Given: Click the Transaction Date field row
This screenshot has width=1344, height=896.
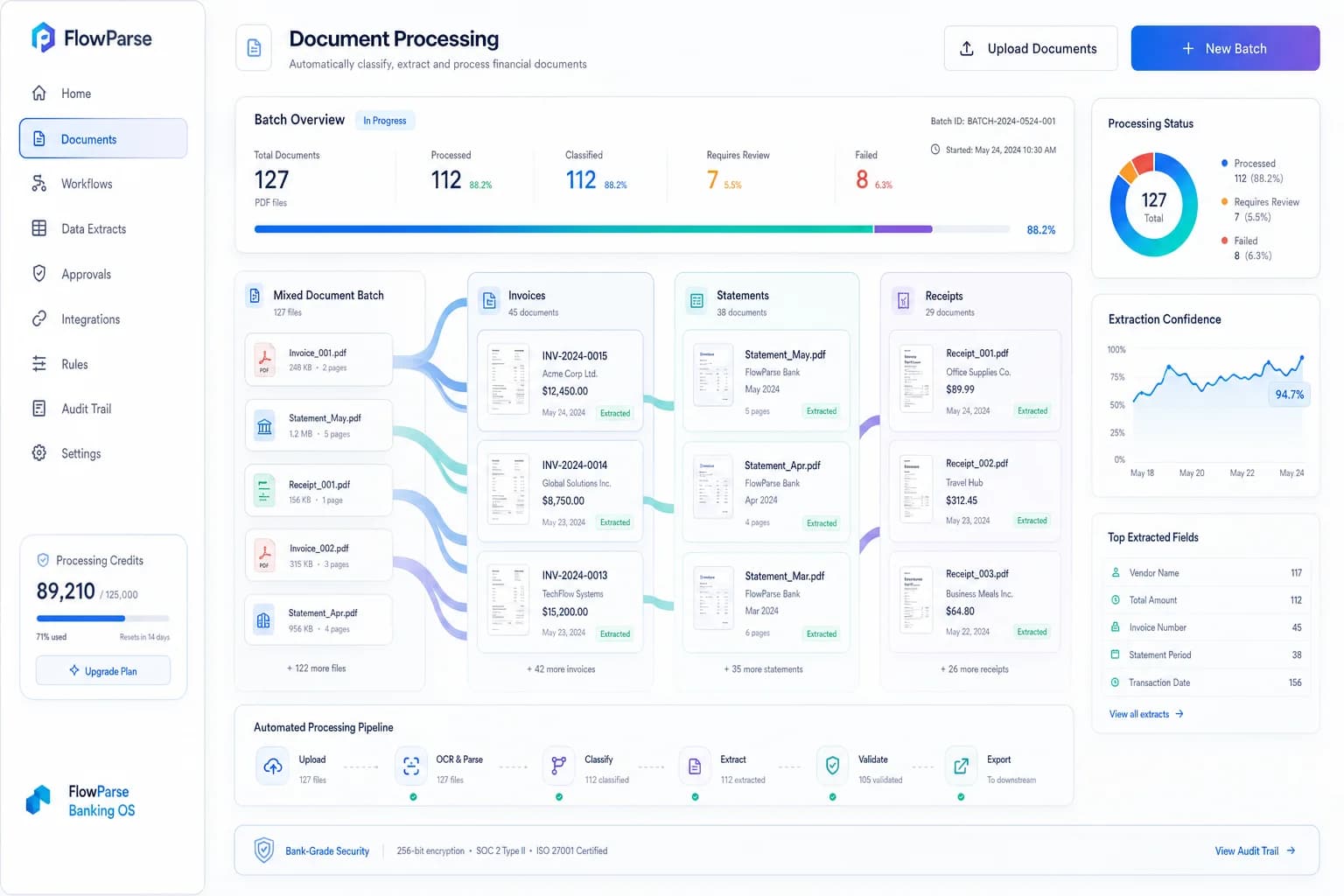Looking at the screenshot, I should click(x=1206, y=682).
